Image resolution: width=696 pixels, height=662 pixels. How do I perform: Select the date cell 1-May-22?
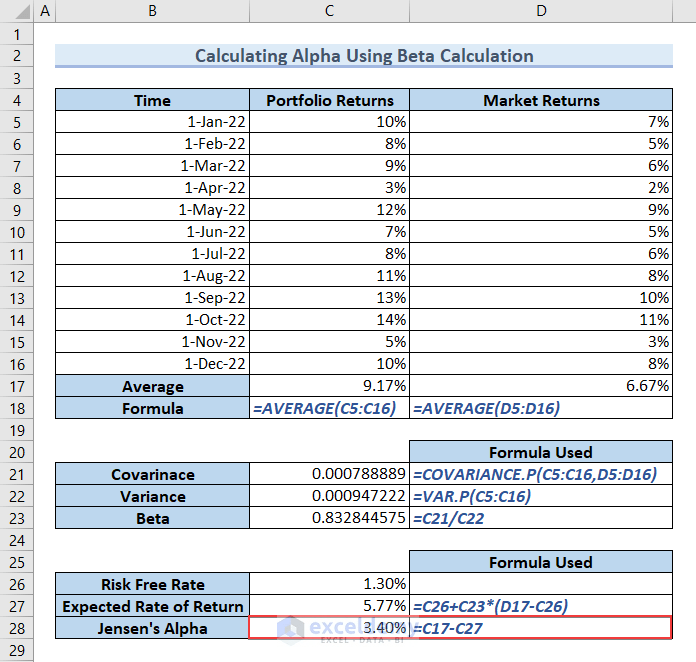[x=152, y=210]
